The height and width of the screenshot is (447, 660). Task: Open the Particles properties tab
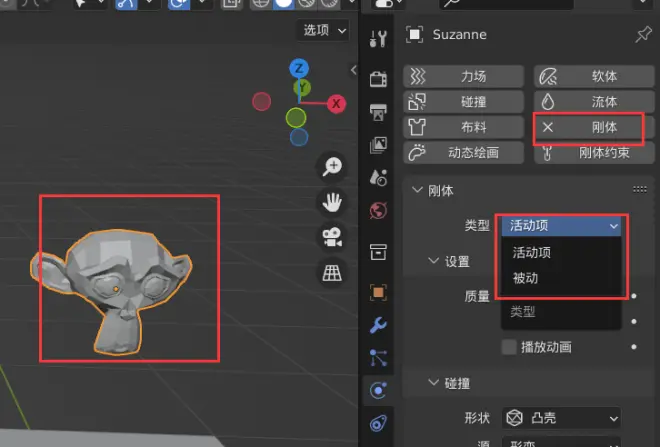(378, 357)
